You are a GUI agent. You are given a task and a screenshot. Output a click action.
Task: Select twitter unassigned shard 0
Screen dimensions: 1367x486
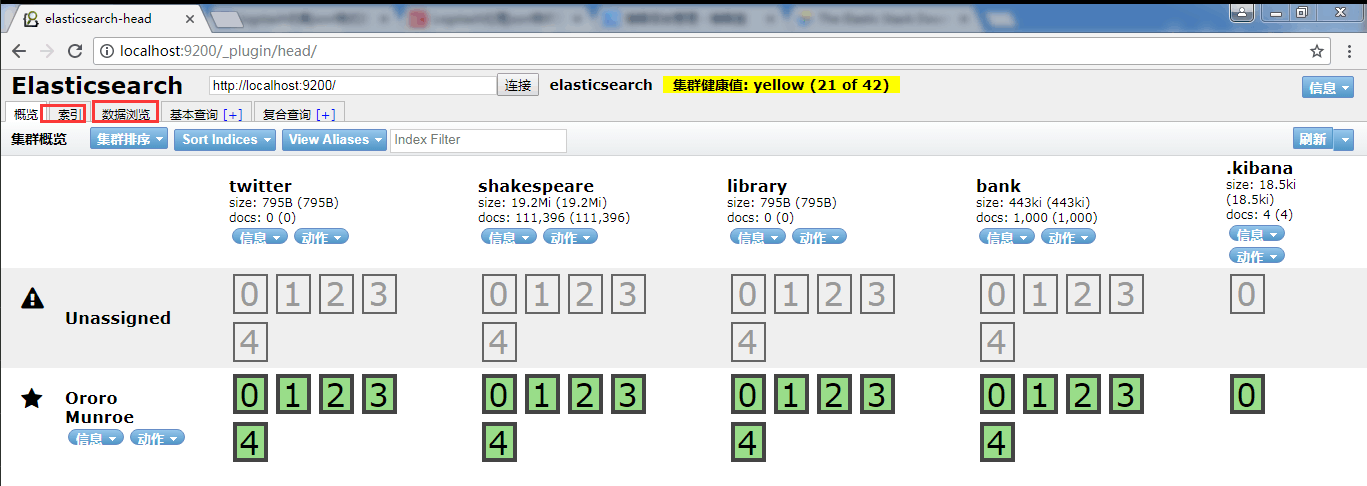coord(250,294)
